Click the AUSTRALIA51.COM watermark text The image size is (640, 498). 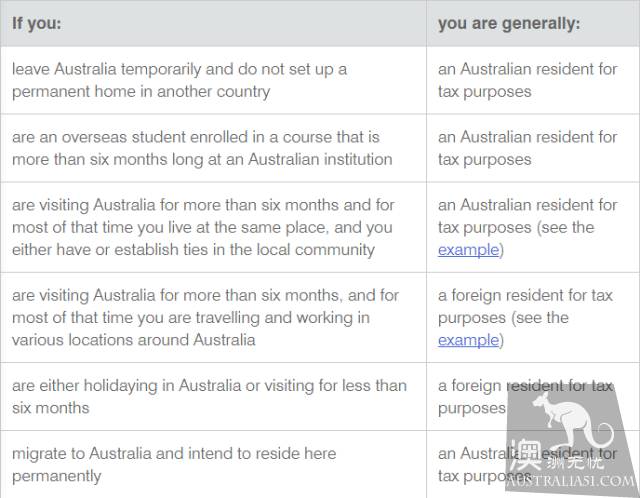pos(572,480)
